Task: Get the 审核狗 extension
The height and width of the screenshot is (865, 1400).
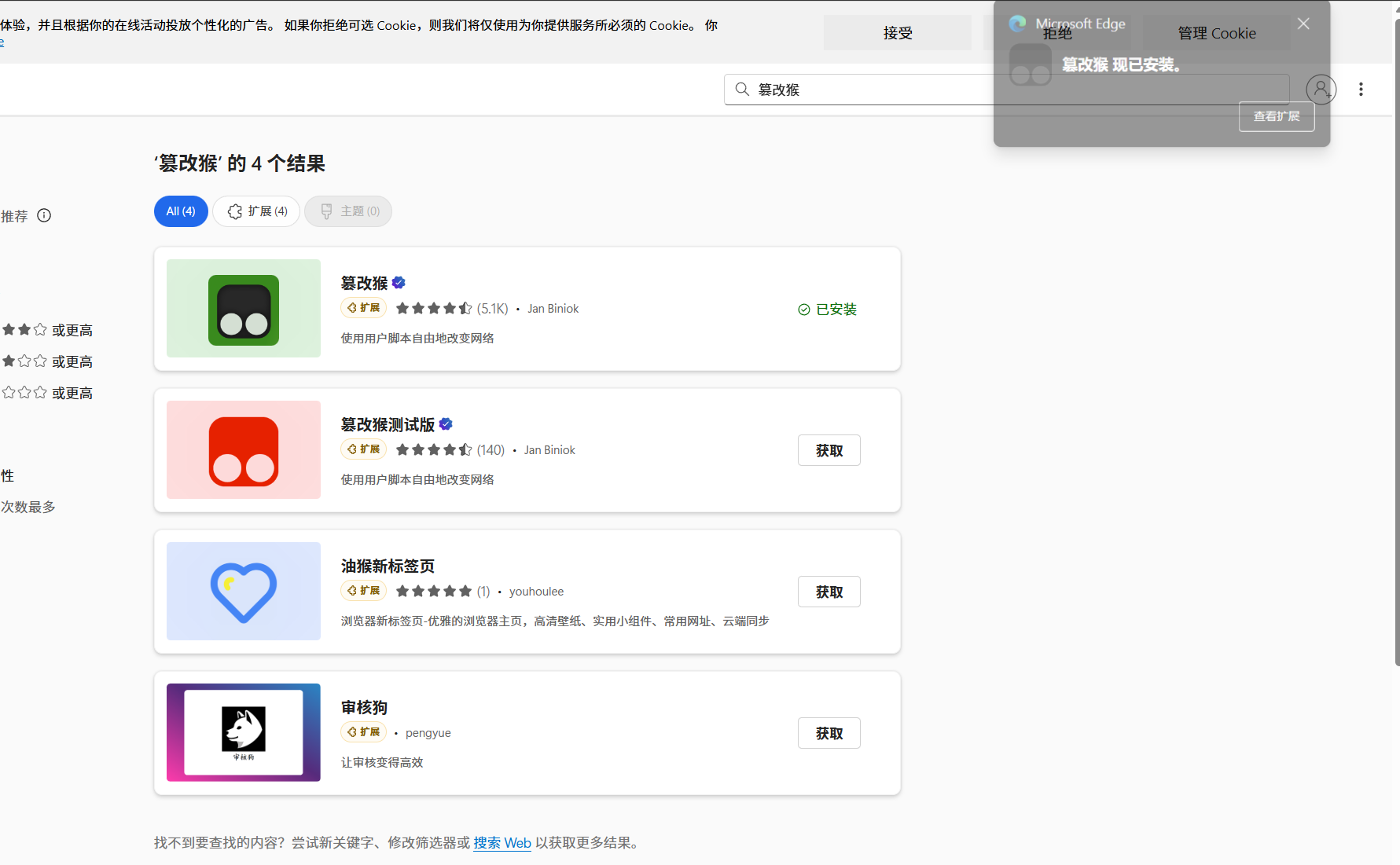Action: tap(829, 733)
